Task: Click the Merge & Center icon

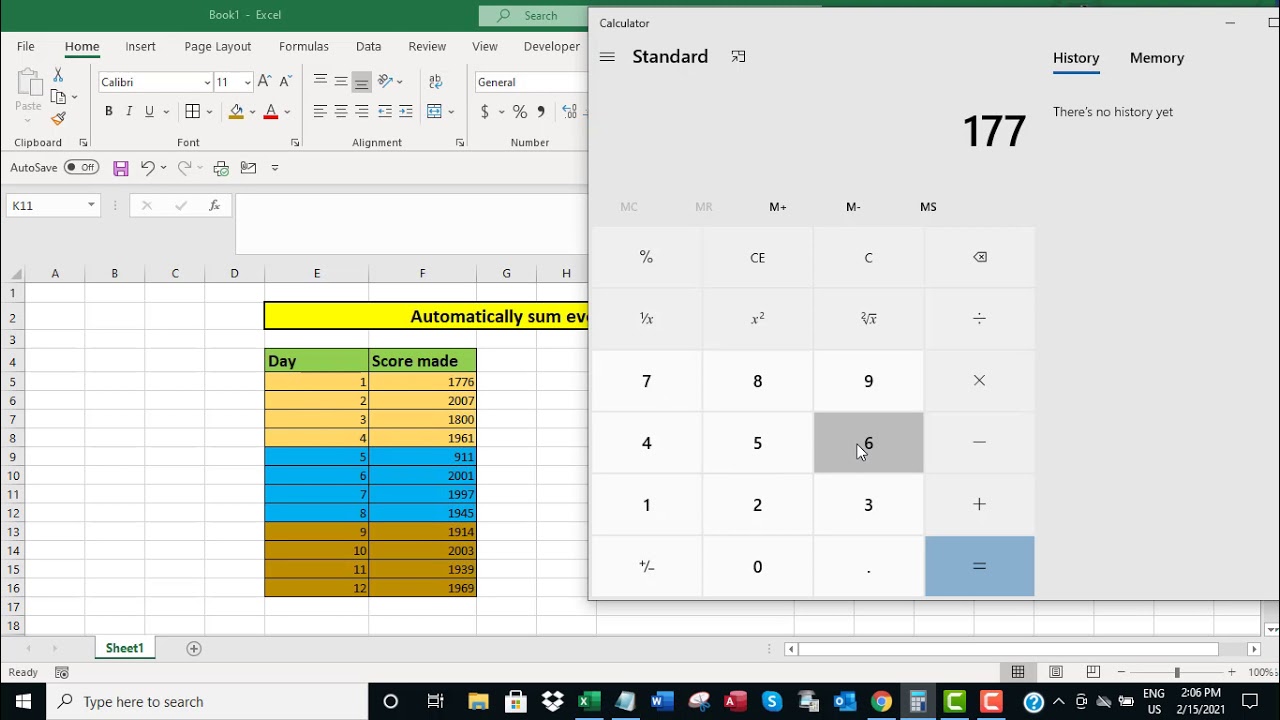Action: point(435,111)
